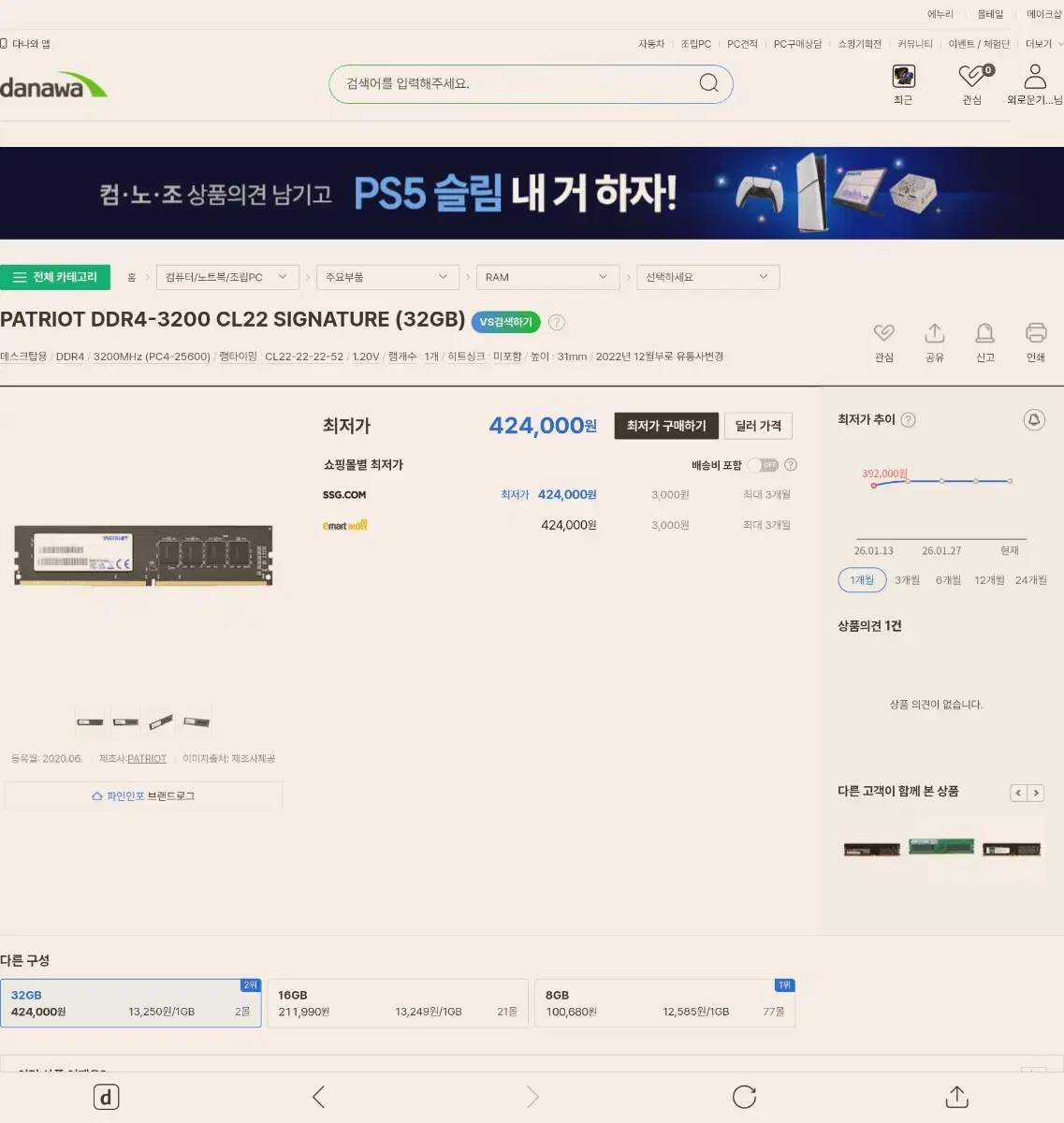Open the 선택하세요 dropdown

pyautogui.click(x=707, y=277)
